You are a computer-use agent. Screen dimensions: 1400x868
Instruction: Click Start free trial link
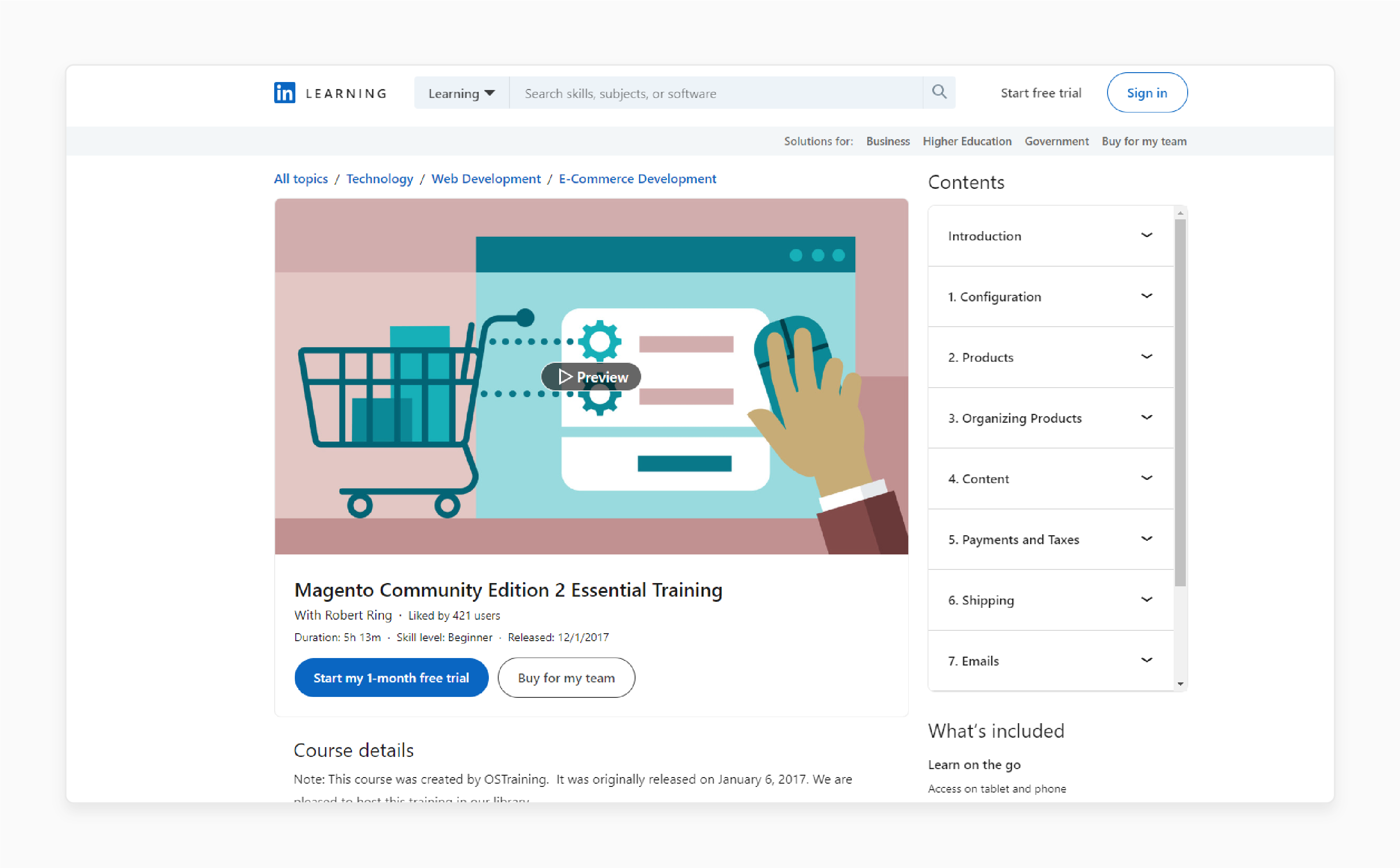click(x=1041, y=93)
